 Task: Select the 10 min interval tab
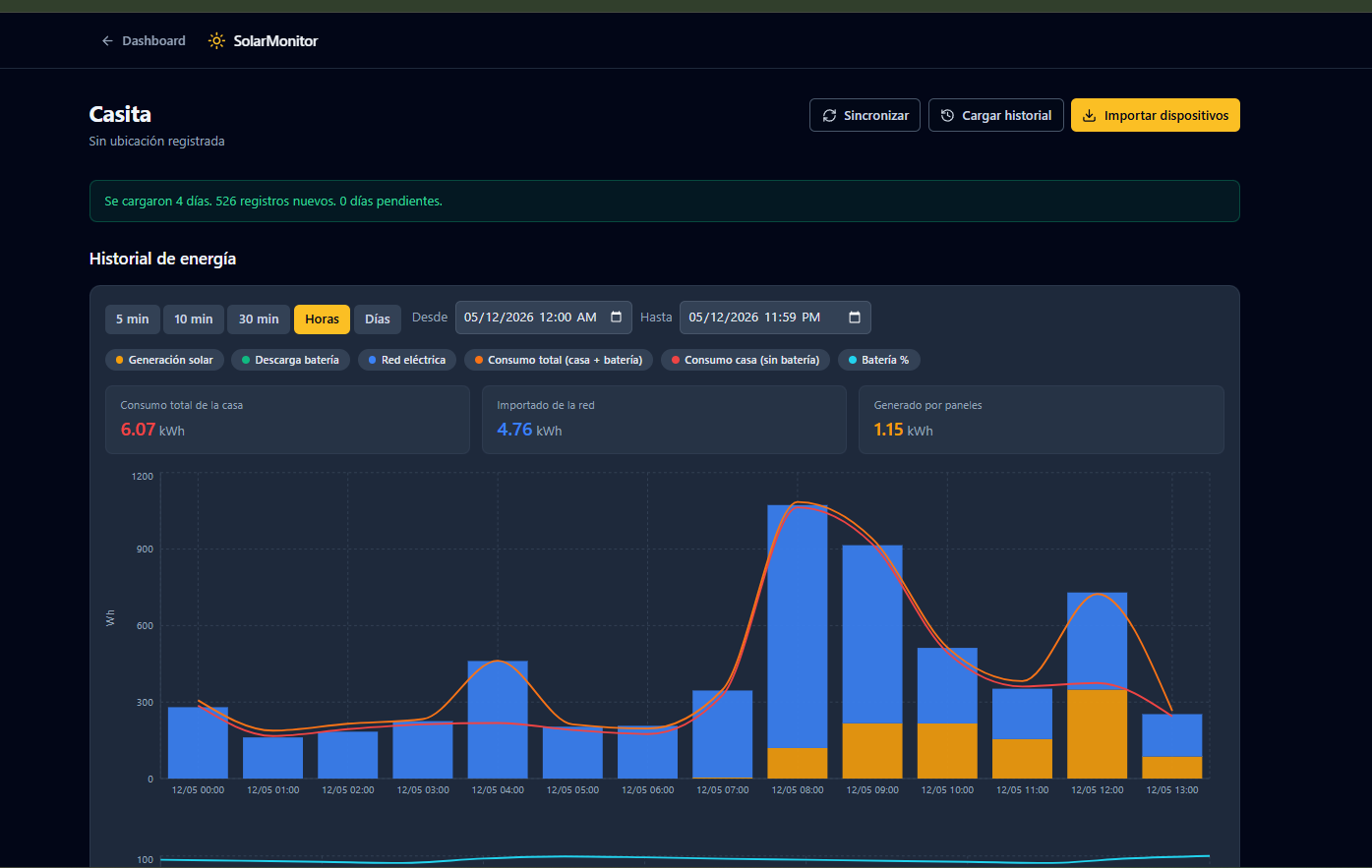[x=194, y=319]
